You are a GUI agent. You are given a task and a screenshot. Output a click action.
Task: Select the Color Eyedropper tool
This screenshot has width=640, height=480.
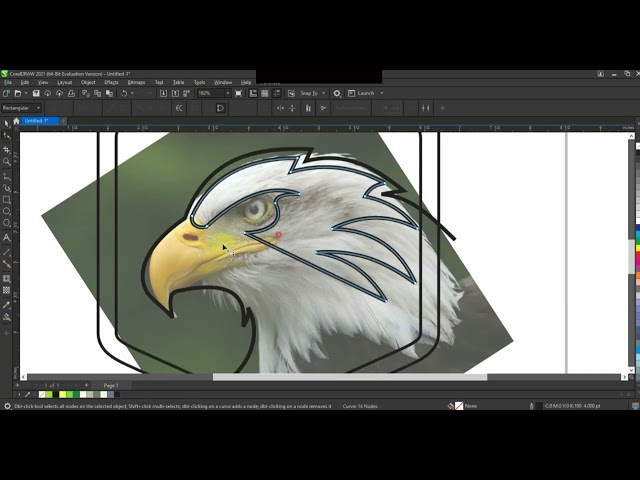[6, 305]
